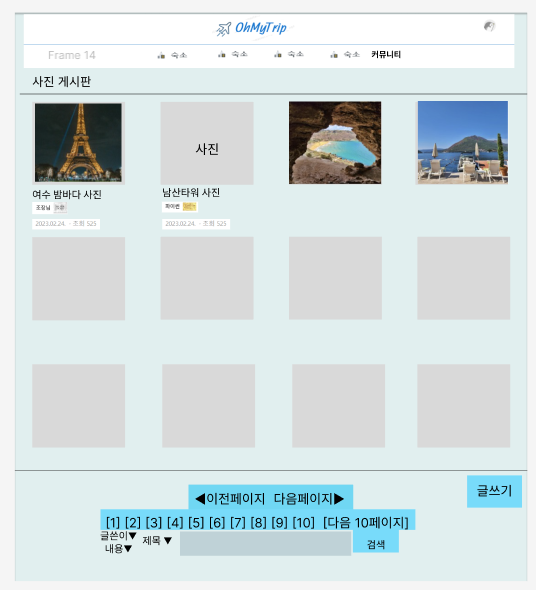Expand the 글쓴이▼ dropdown
The image size is (536, 590).
(x=118, y=535)
